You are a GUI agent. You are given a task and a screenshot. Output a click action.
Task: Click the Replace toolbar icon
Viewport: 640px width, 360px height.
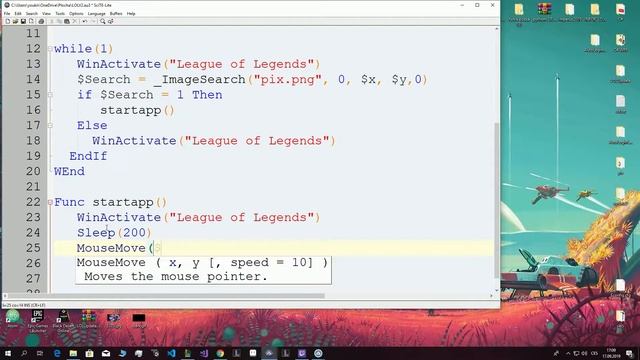(111, 21)
